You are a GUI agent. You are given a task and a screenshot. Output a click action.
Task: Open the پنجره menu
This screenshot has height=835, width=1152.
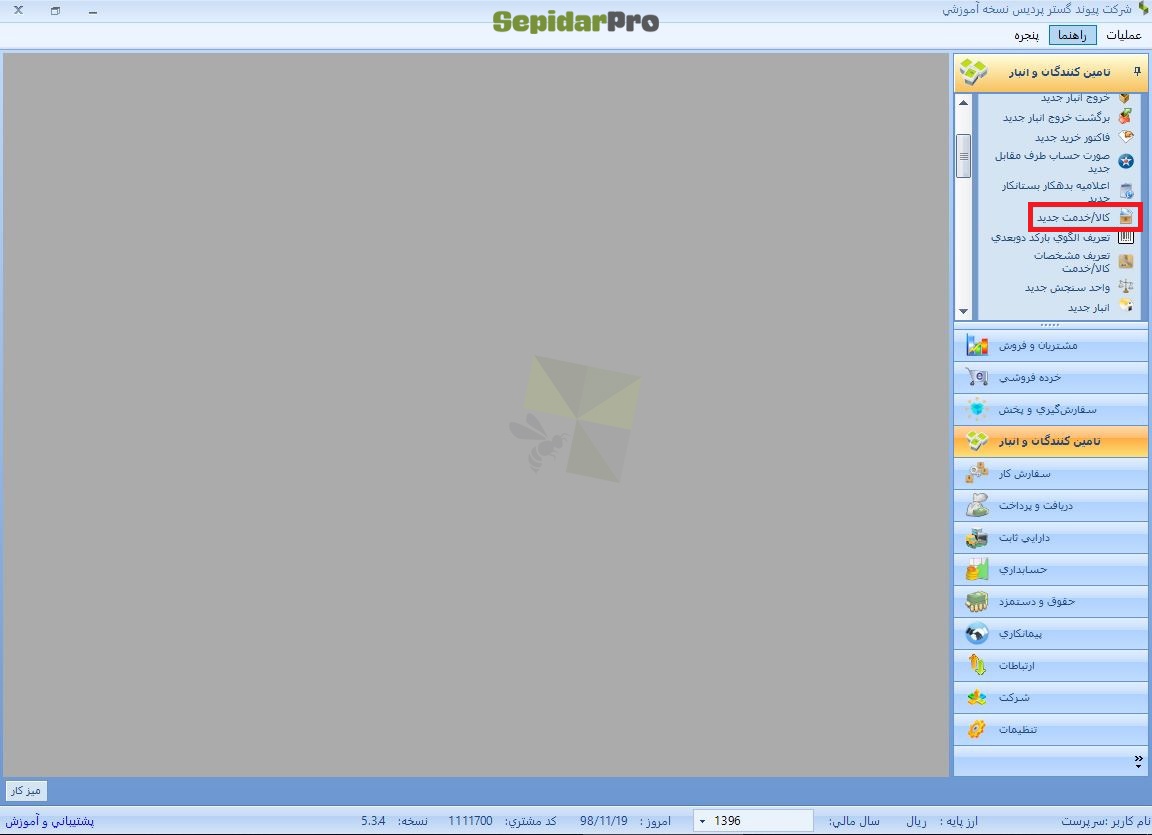pos(1026,35)
